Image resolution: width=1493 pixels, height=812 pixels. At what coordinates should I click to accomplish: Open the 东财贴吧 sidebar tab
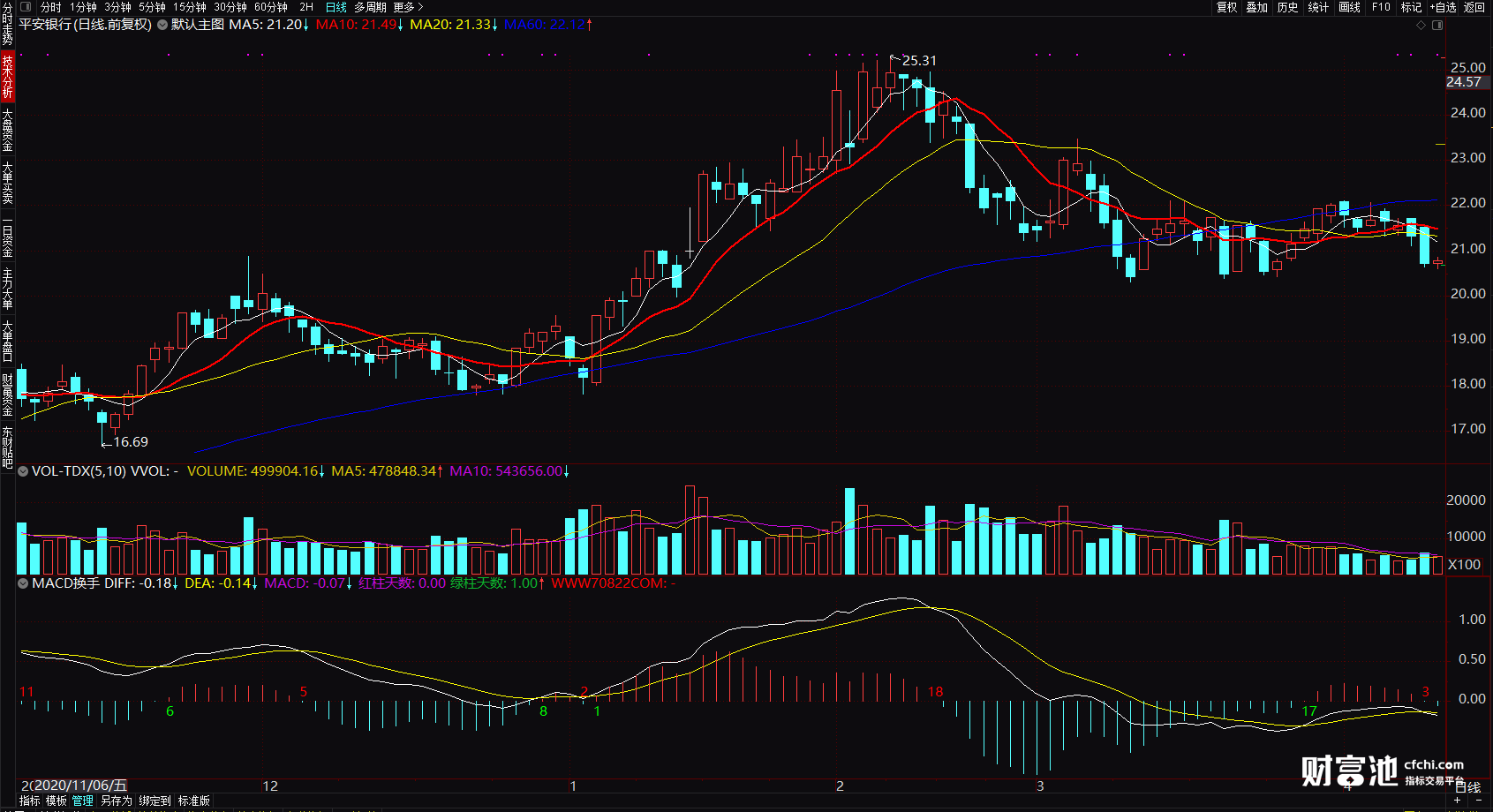point(7,447)
